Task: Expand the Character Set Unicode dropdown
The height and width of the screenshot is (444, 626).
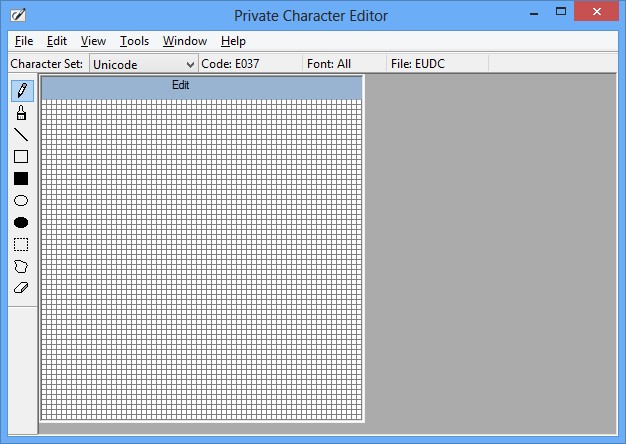Action: coord(144,64)
